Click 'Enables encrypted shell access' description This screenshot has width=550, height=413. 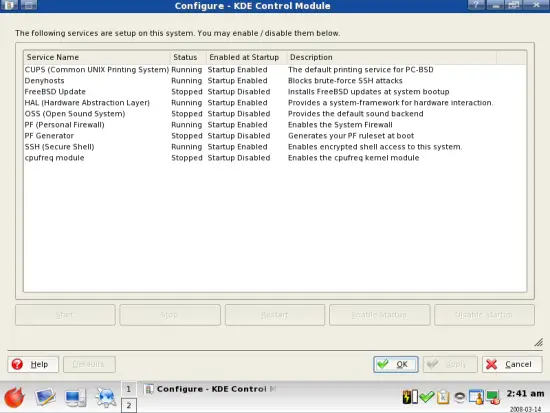tap(375, 147)
